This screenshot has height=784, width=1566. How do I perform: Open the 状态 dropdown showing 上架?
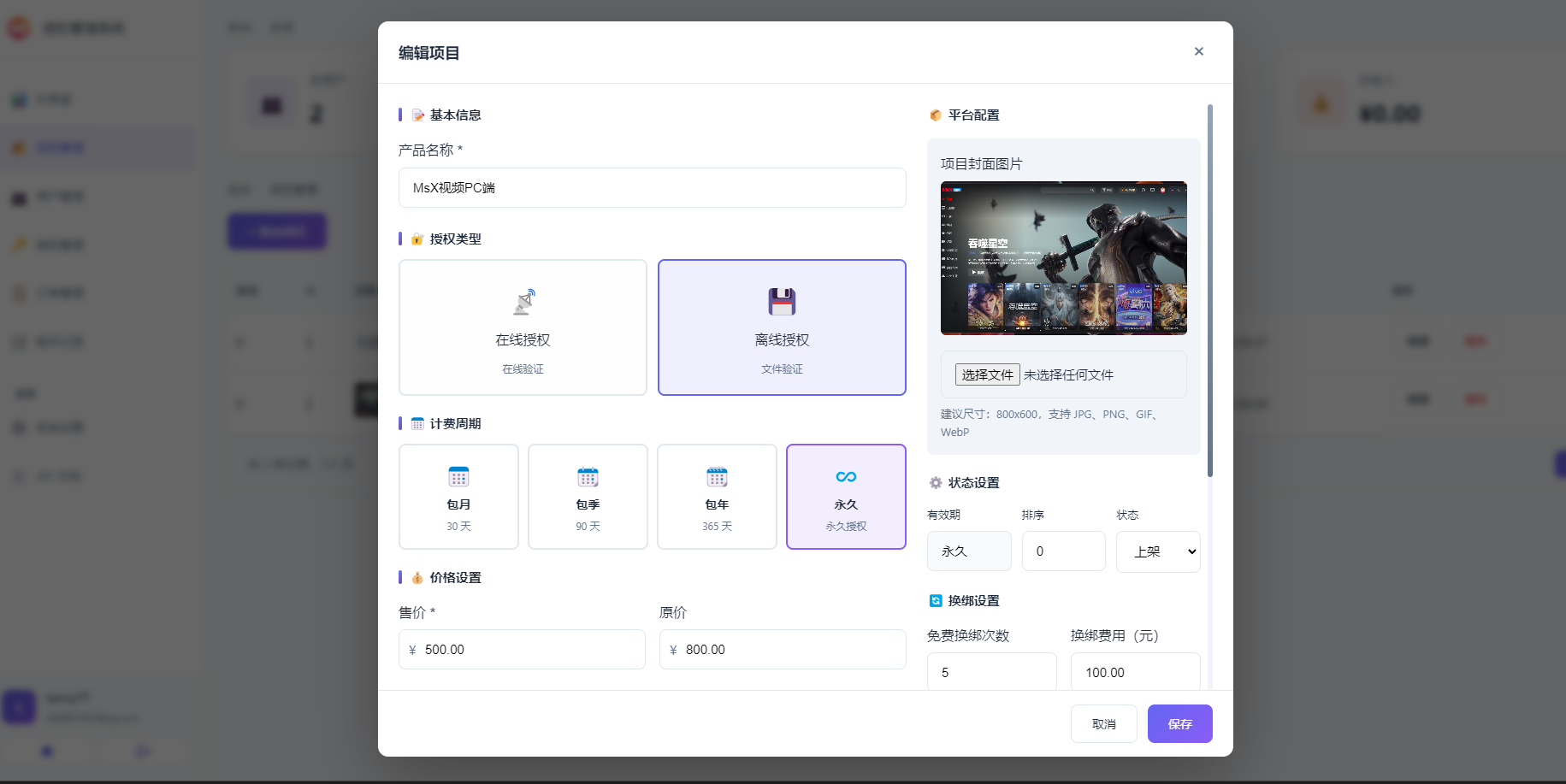pyautogui.click(x=1157, y=551)
